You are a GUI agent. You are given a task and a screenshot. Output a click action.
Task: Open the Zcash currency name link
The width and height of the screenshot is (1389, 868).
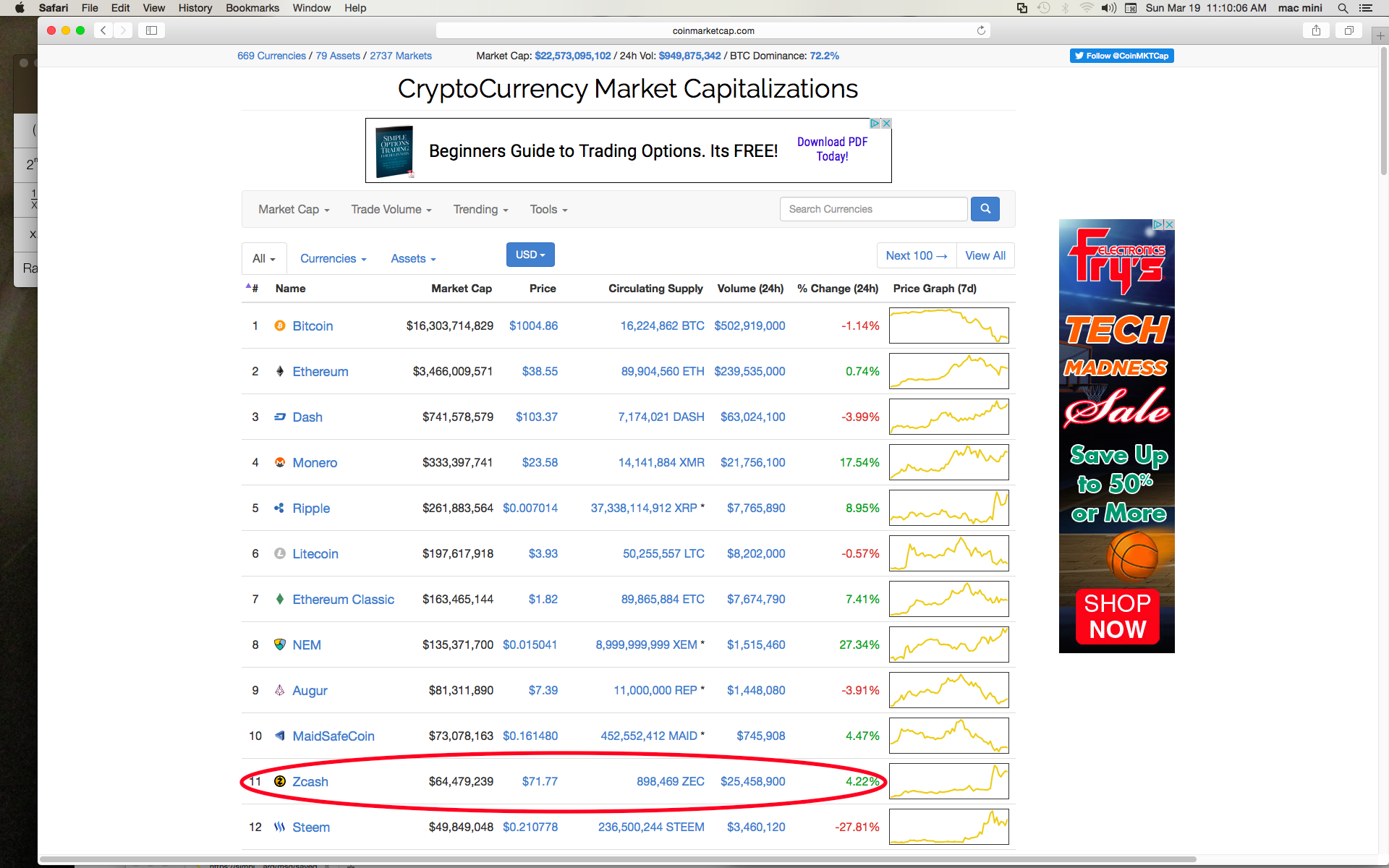click(310, 781)
